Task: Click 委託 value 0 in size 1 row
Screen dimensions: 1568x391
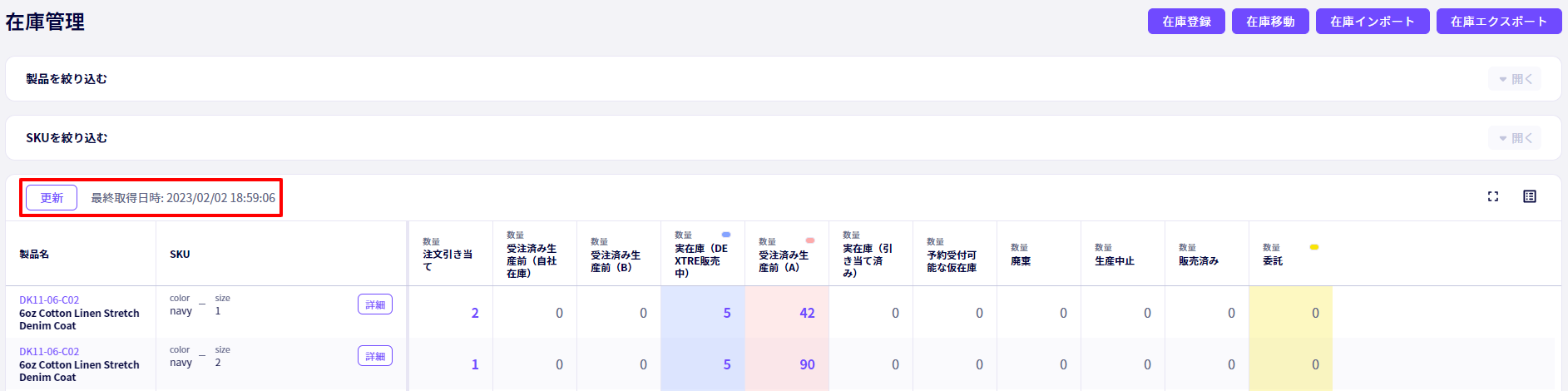Action: tap(1315, 314)
